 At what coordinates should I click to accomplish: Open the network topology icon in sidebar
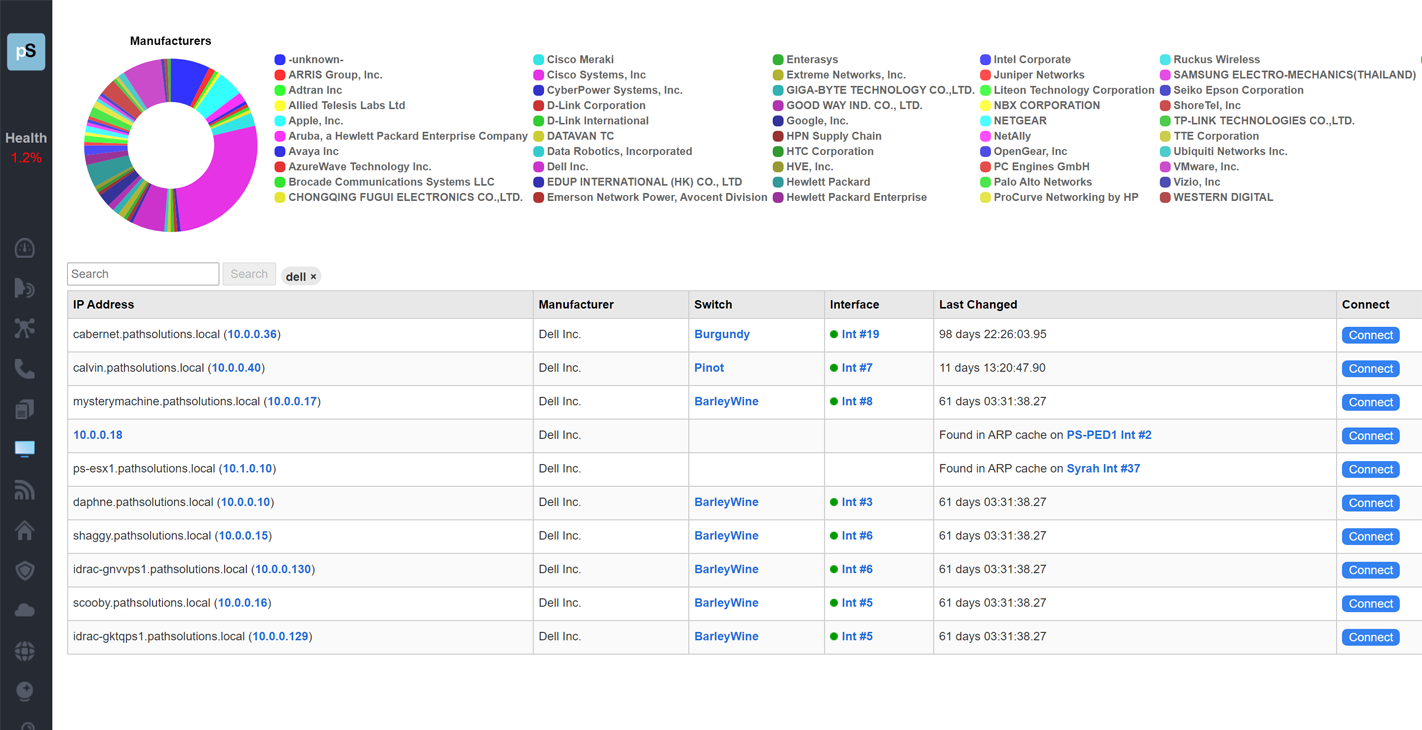[25, 328]
